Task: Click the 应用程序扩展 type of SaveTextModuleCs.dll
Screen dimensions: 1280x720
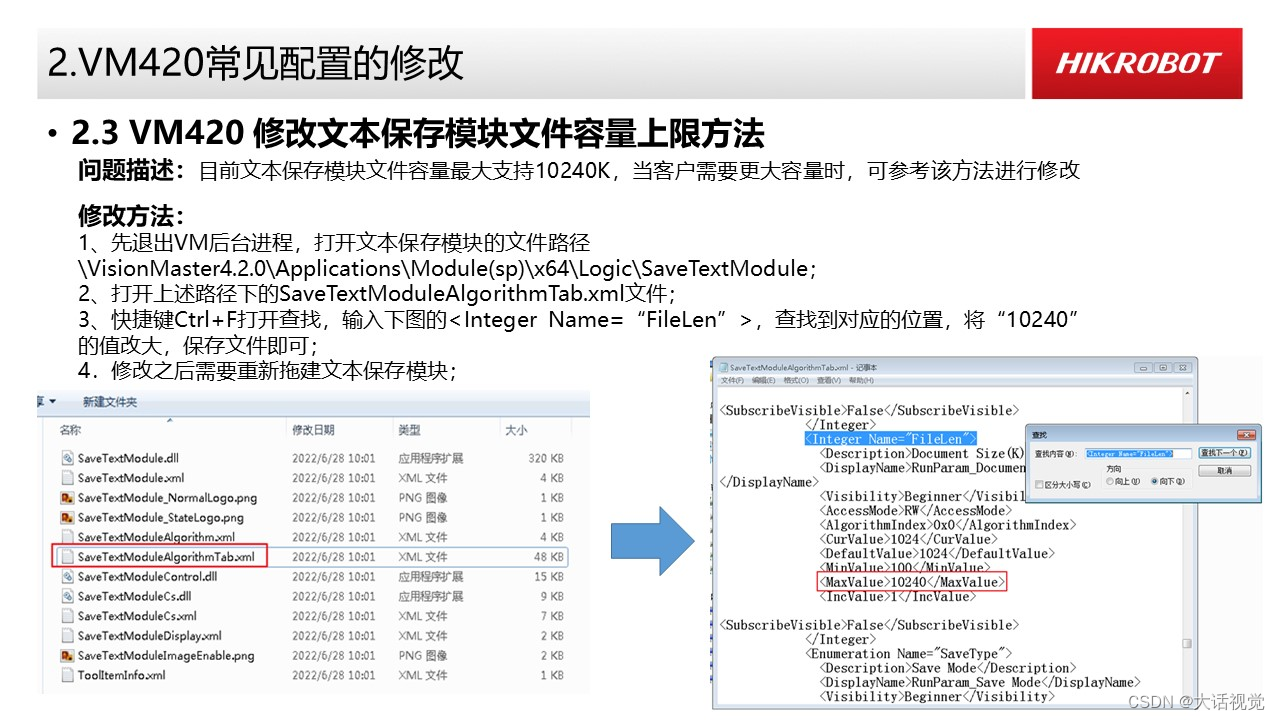Action: click(x=430, y=596)
